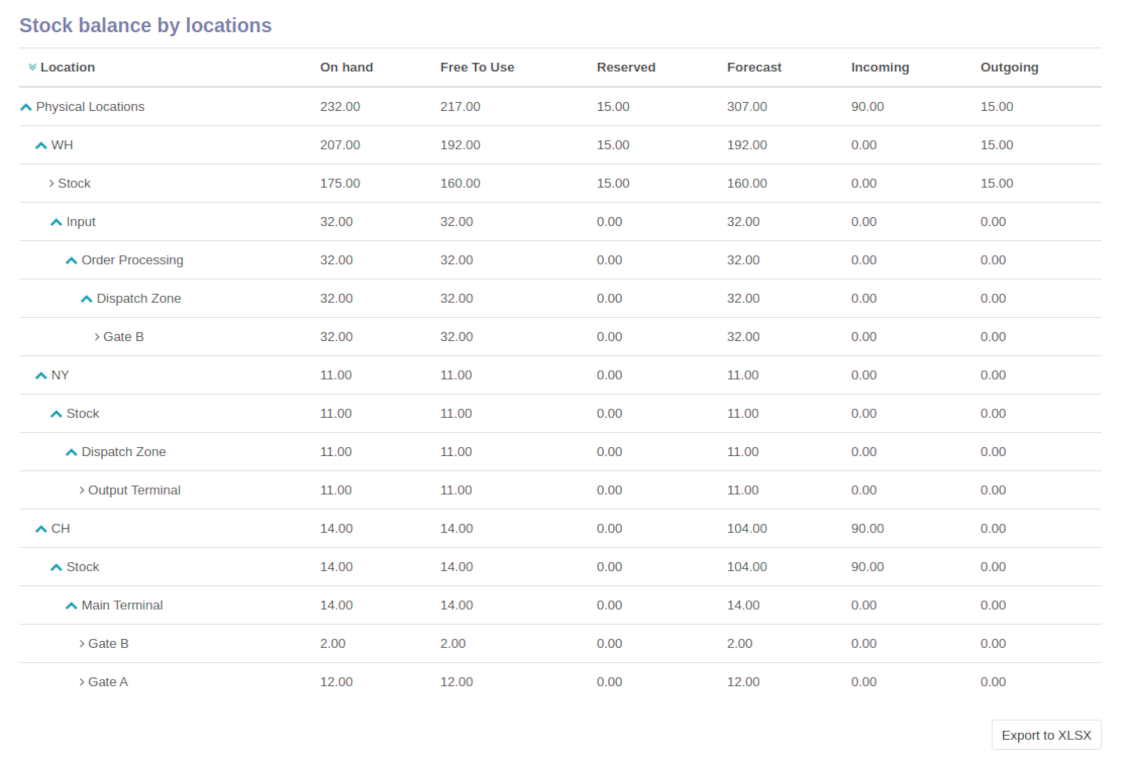This screenshot has width=1130, height=765.
Task: Collapse the Order Processing row
Action: (x=71, y=261)
